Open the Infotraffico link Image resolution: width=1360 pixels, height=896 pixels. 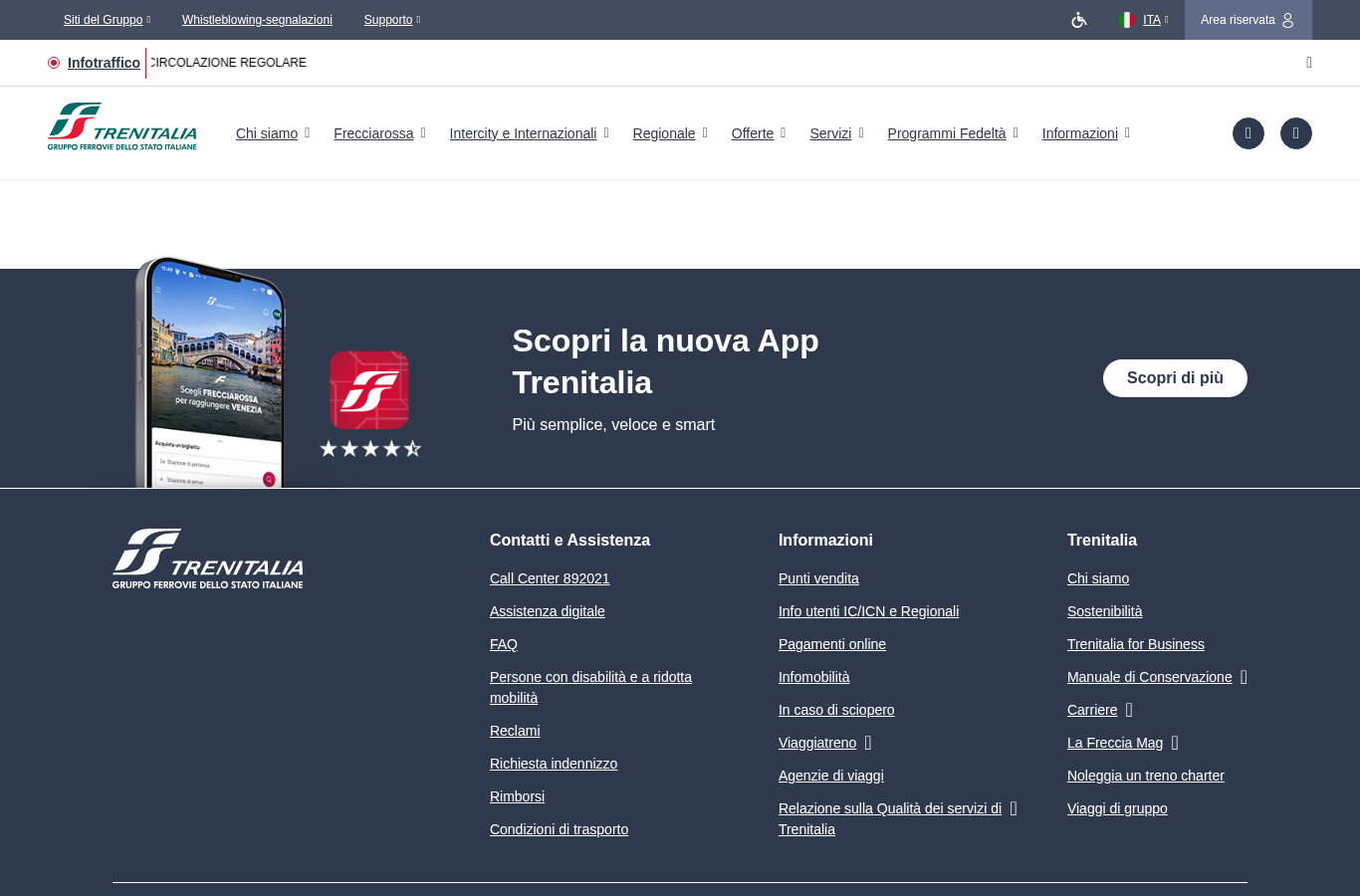point(104,63)
